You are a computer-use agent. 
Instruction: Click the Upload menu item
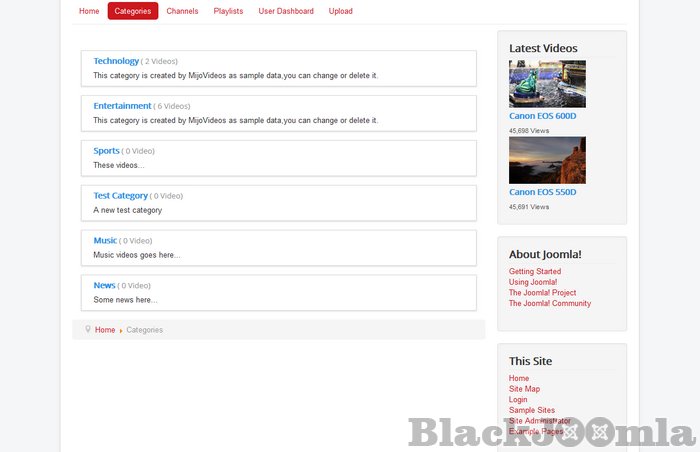click(x=340, y=11)
